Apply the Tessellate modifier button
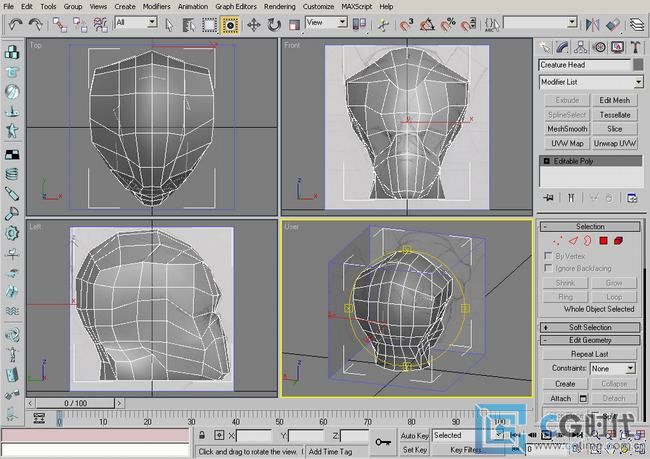 click(x=614, y=114)
